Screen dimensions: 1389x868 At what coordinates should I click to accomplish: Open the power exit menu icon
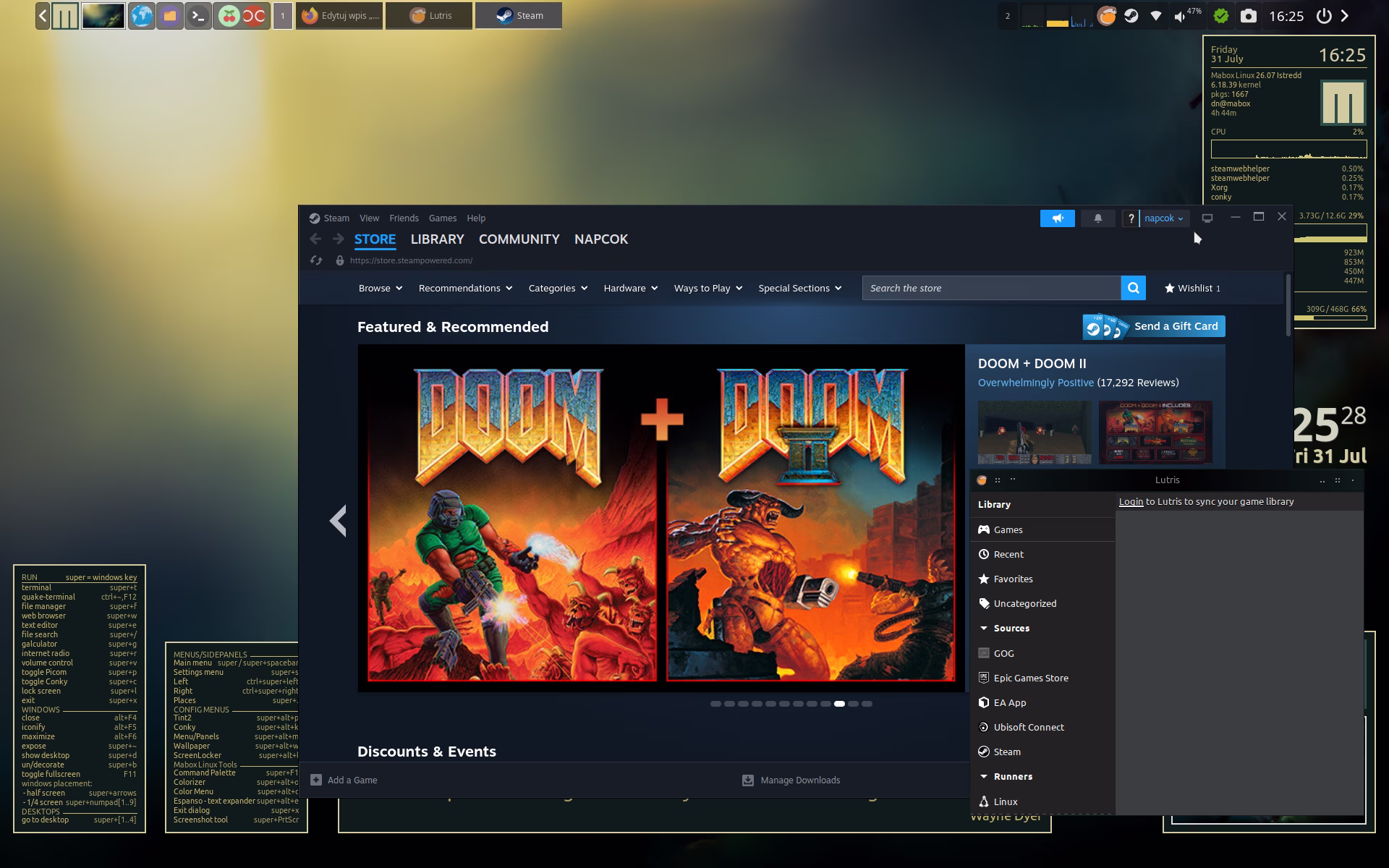pyautogui.click(x=1324, y=16)
